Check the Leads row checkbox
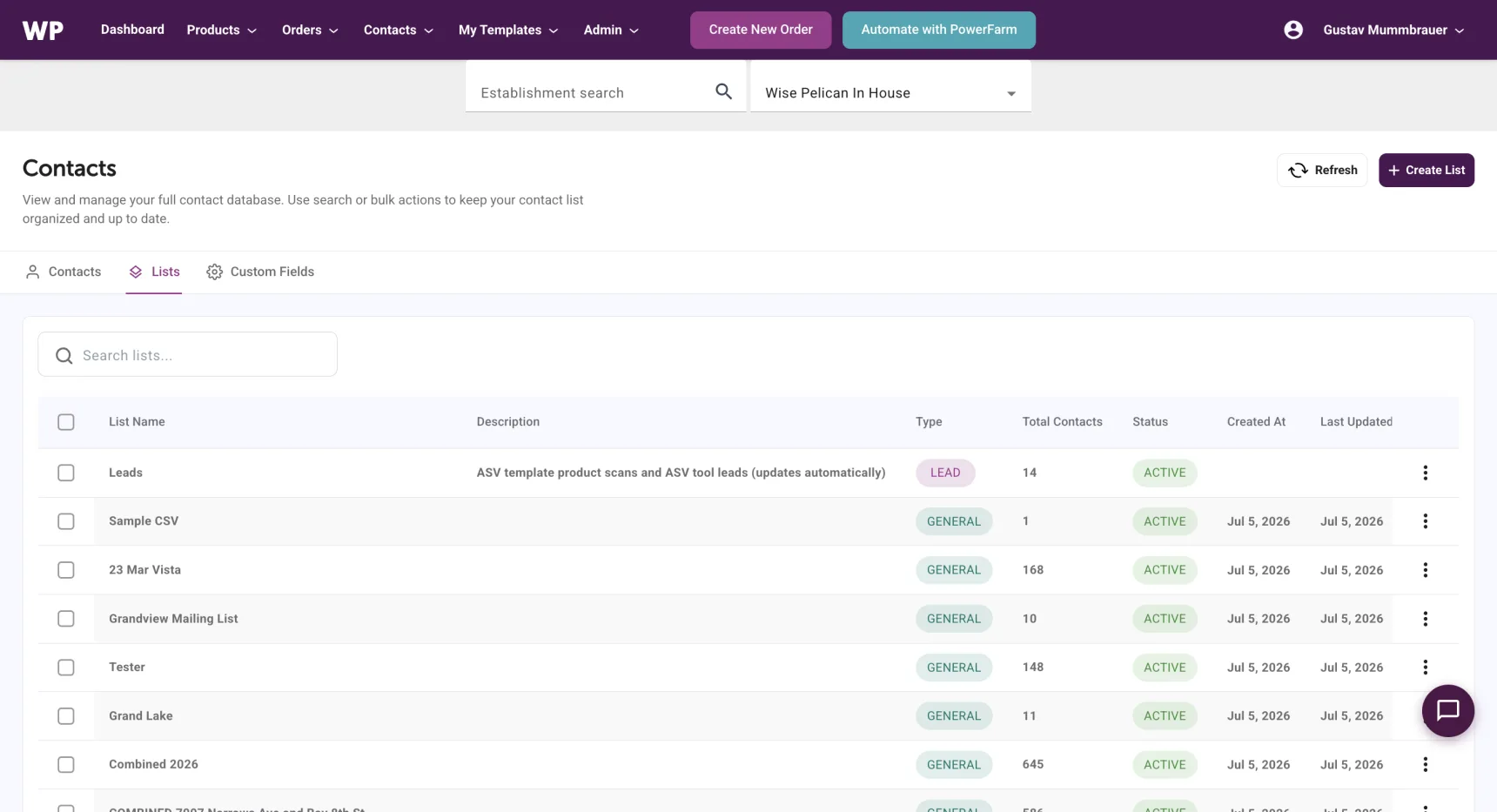Viewport: 1497px width, 812px height. tap(66, 473)
